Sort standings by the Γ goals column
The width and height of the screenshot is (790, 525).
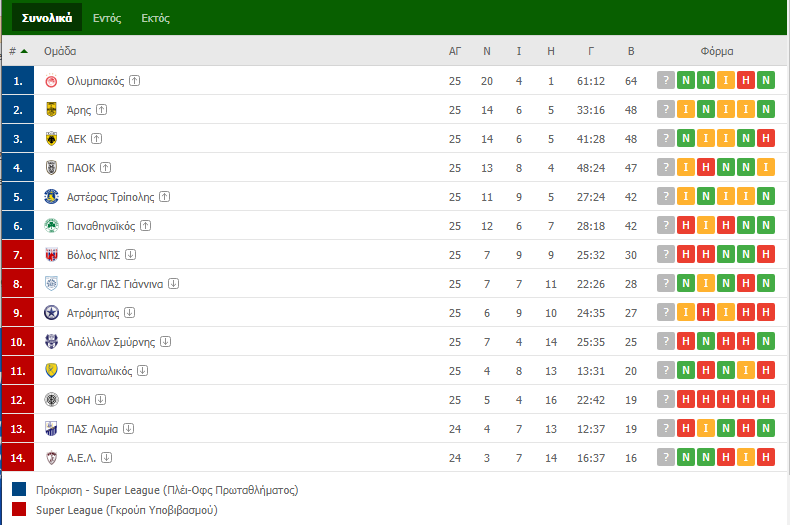[590, 51]
